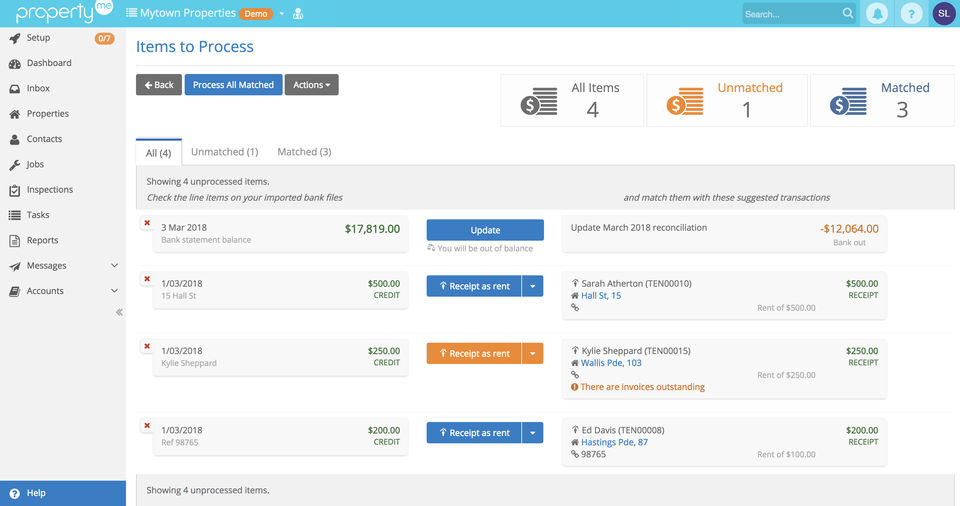
Task: Receipt as rent for 15 Hall St
Action: tap(474, 286)
